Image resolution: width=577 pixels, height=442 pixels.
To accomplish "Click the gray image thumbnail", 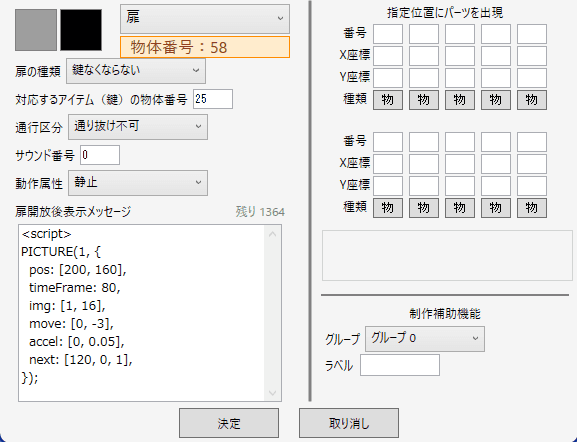I will 36,30.
